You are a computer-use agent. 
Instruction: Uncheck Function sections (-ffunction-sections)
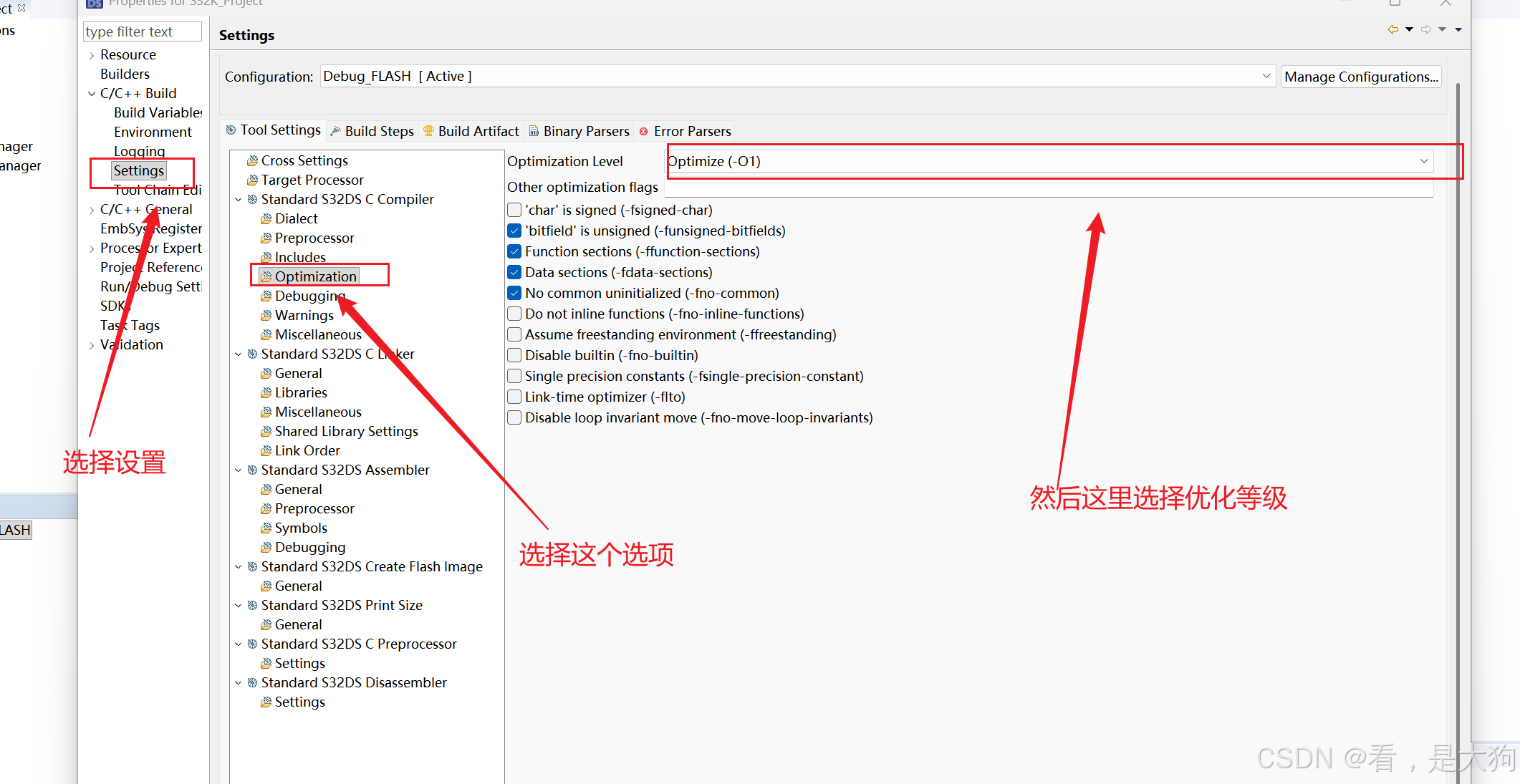pos(514,252)
